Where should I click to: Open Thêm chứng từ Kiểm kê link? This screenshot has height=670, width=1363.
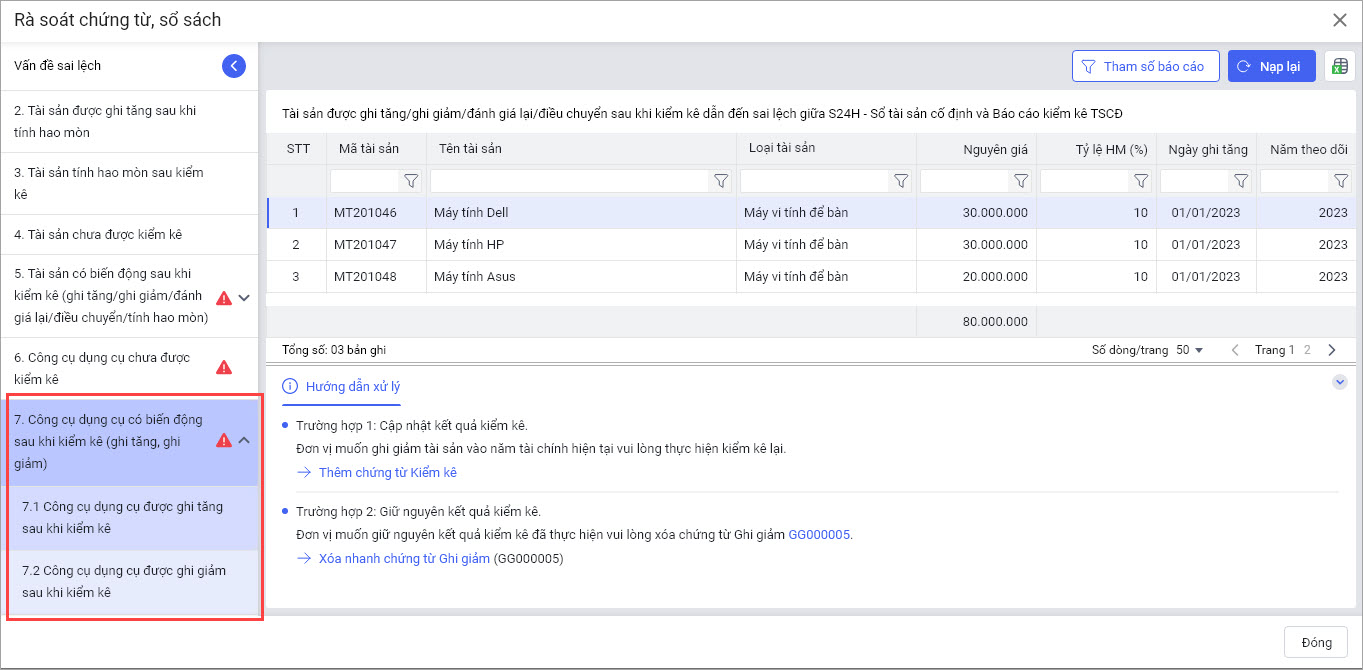point(387,472)
